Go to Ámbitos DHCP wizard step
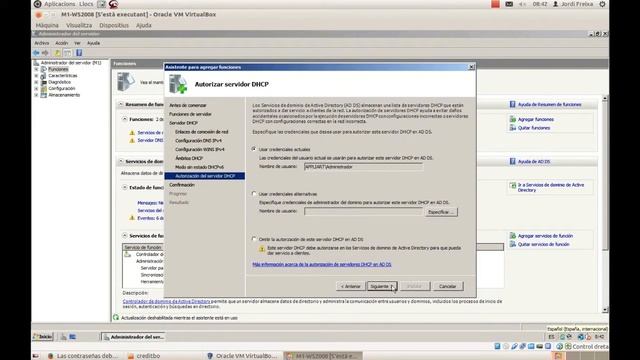 coord(189,158)
